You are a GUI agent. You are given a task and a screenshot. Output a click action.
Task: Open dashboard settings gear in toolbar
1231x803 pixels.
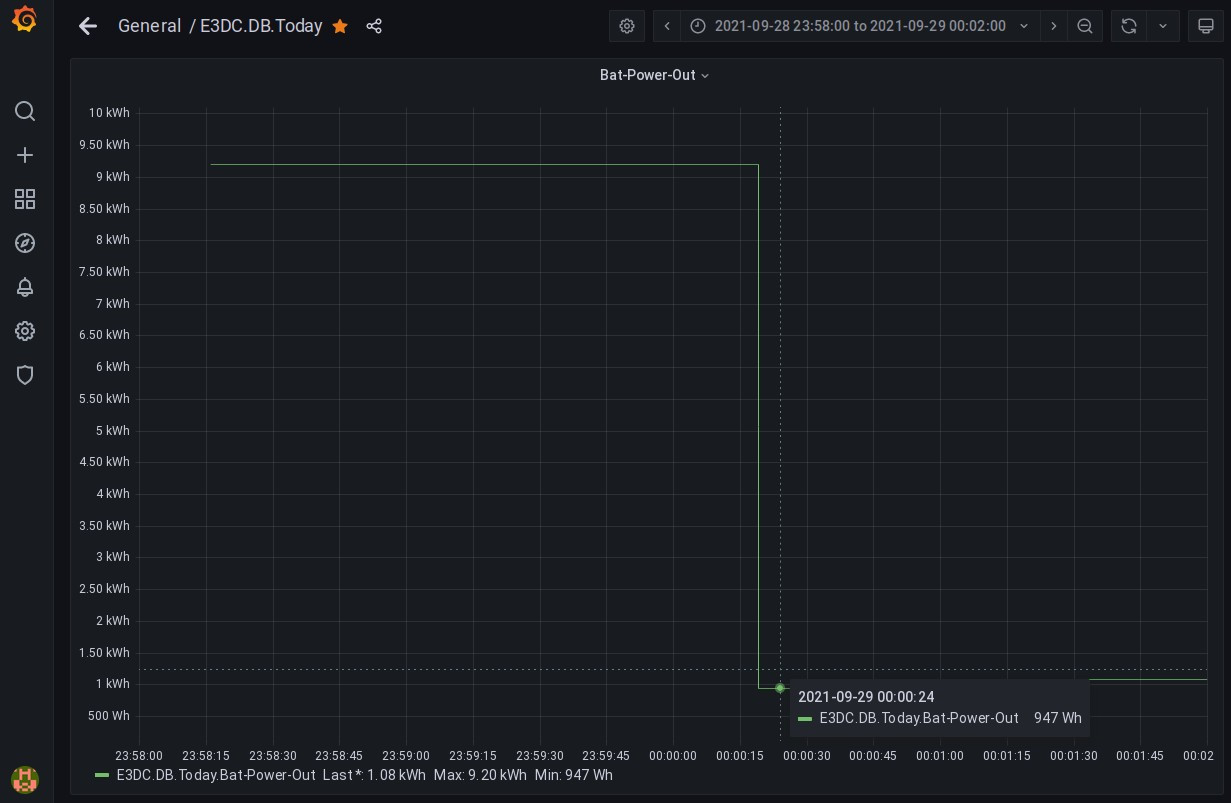(627, 27)
